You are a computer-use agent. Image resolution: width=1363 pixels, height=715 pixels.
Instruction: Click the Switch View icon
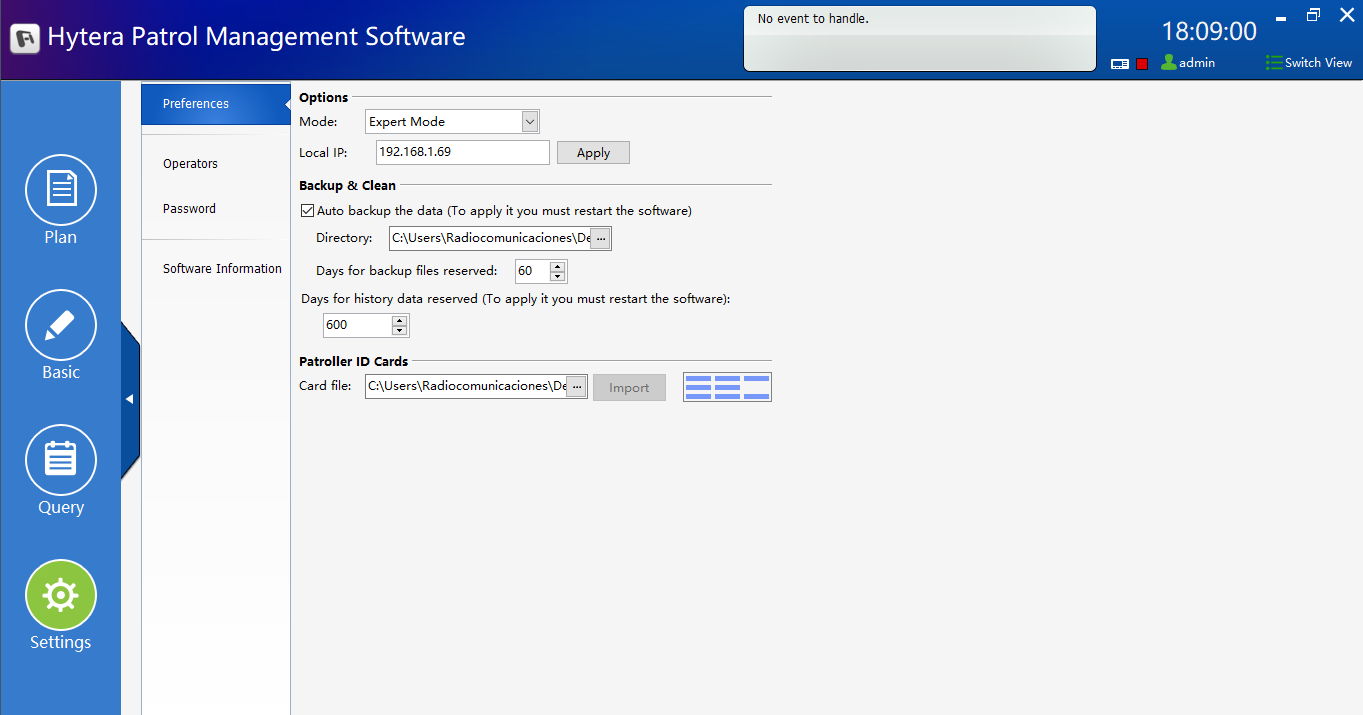tap(1273, 62)
